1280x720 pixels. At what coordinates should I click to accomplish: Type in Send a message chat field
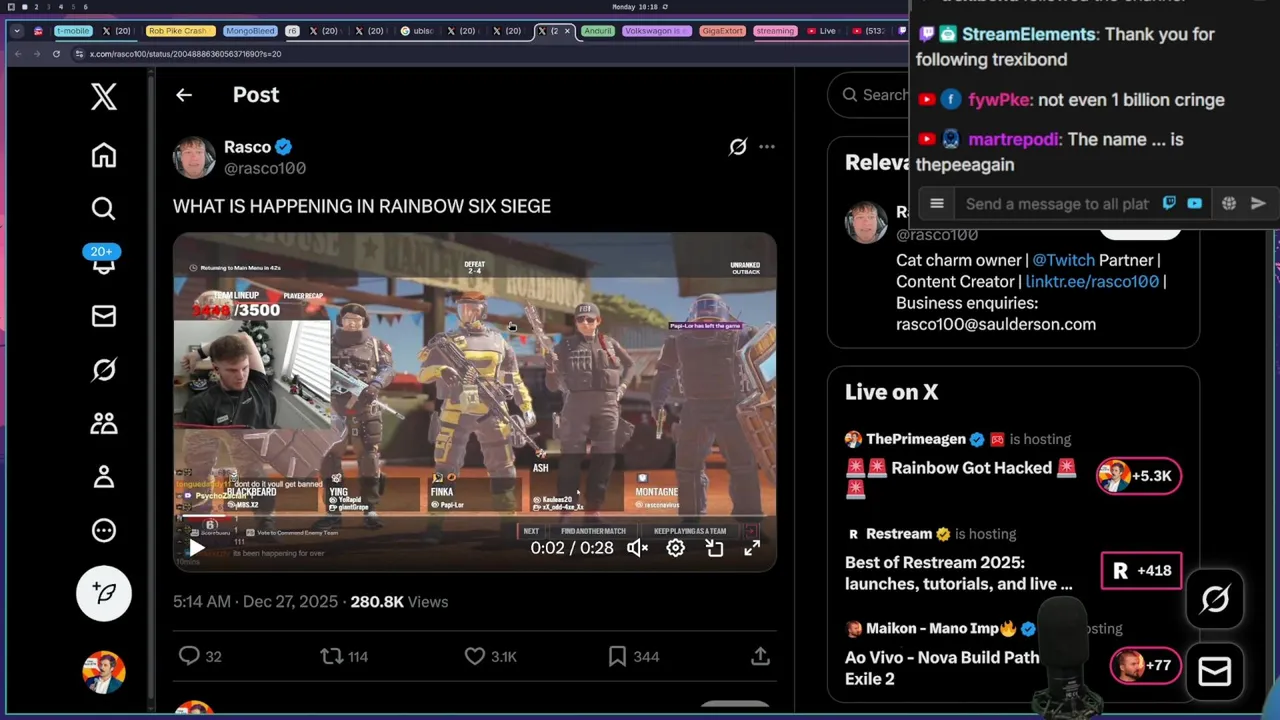(1057, 204)
